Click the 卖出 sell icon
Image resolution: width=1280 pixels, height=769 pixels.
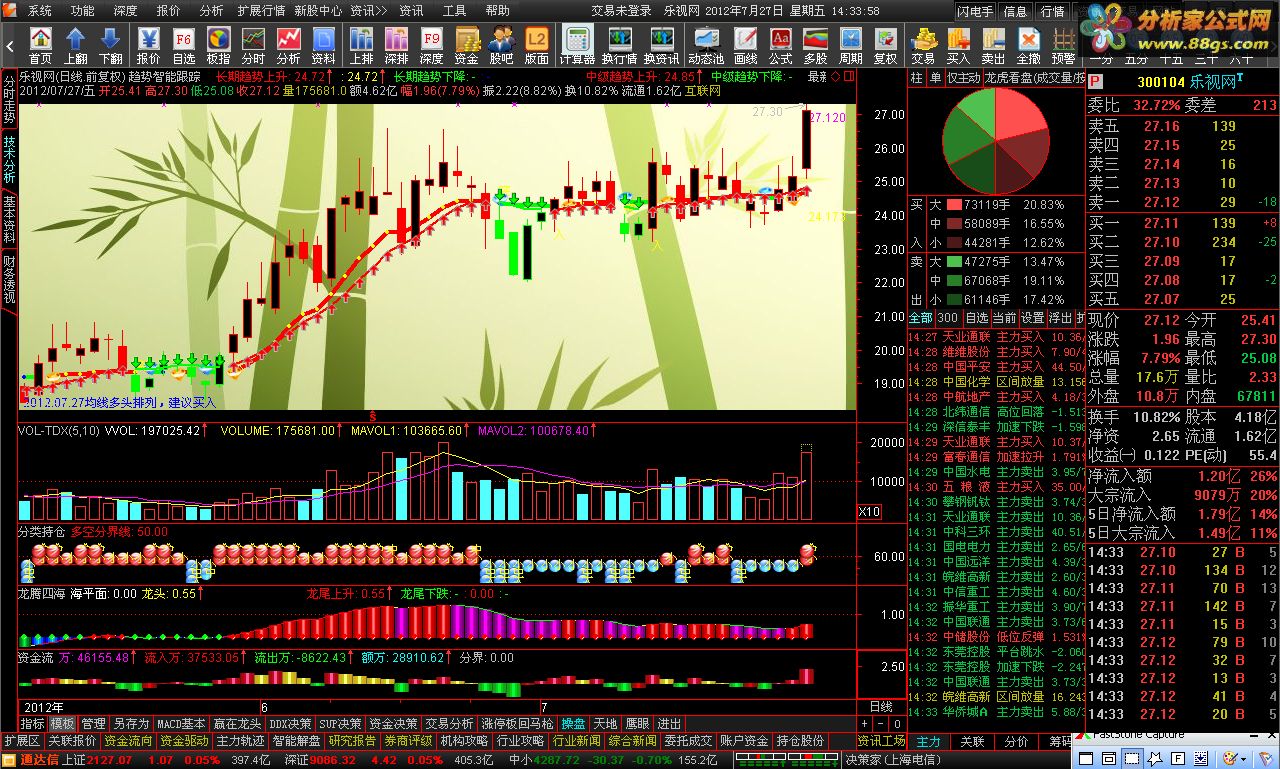[x=993, y=46]
